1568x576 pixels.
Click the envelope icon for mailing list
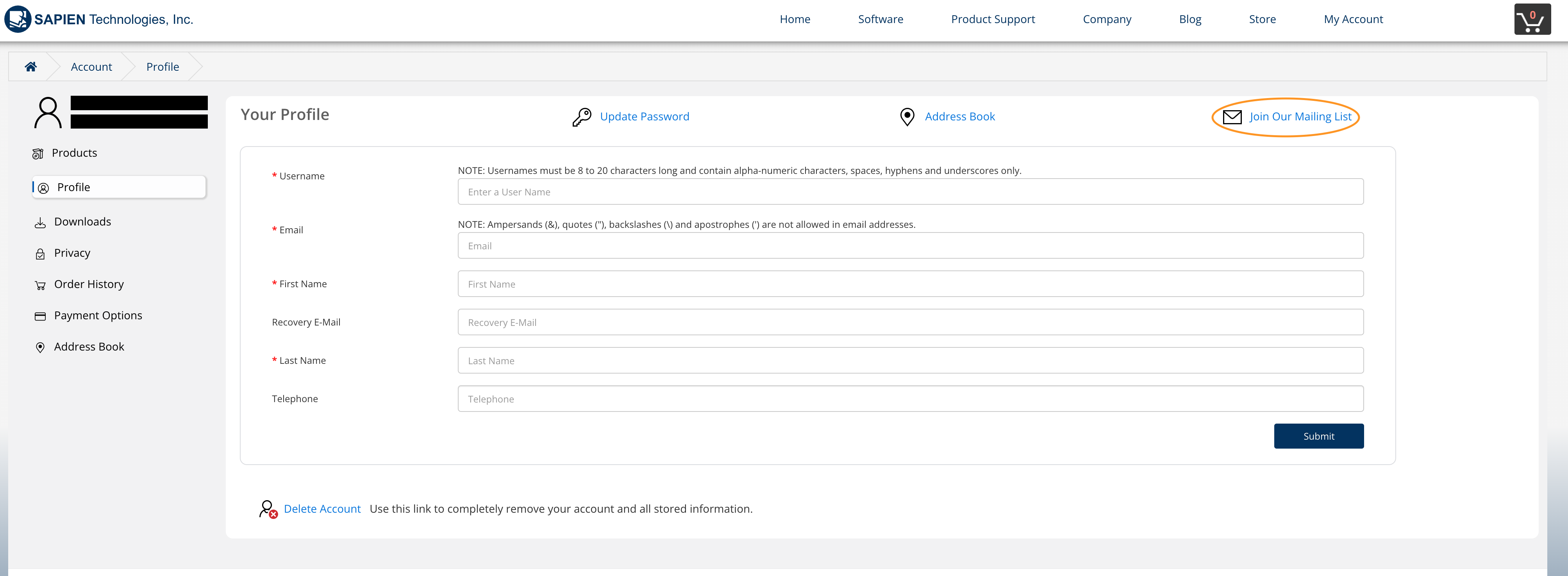(x=1232, y=117)
